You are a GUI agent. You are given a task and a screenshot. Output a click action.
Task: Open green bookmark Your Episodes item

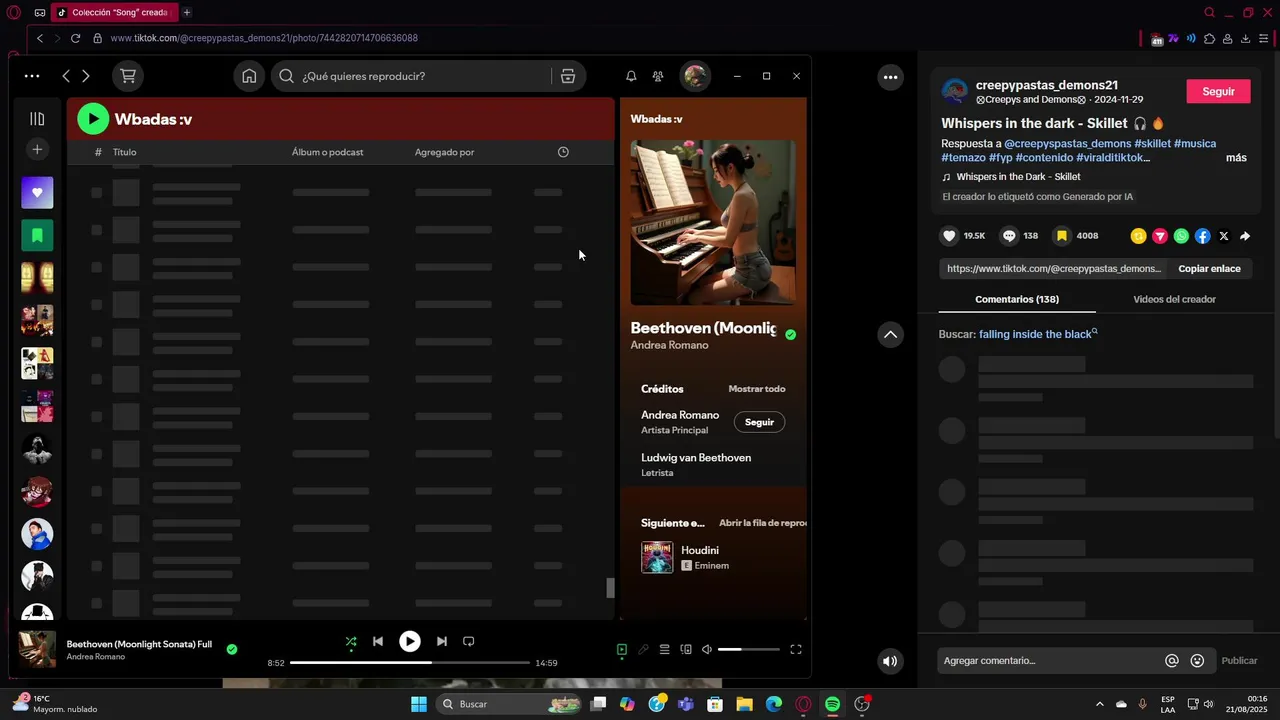pos(37,235)
